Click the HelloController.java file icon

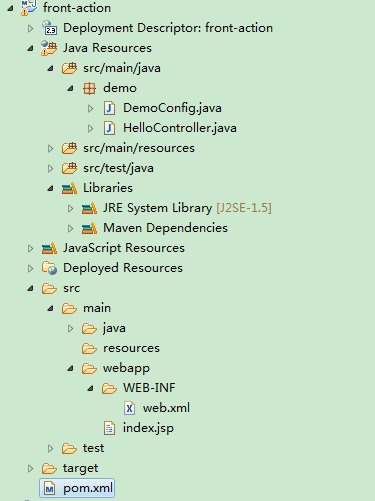pyautogui.click(x=109, y=128)
